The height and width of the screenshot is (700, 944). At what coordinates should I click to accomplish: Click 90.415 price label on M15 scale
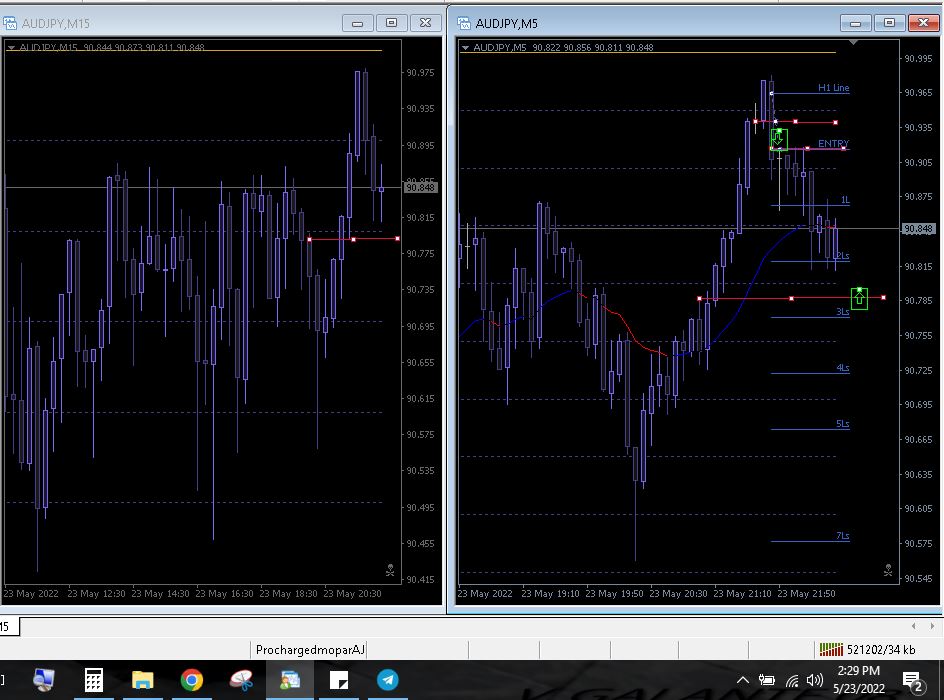tap(420, 580)
